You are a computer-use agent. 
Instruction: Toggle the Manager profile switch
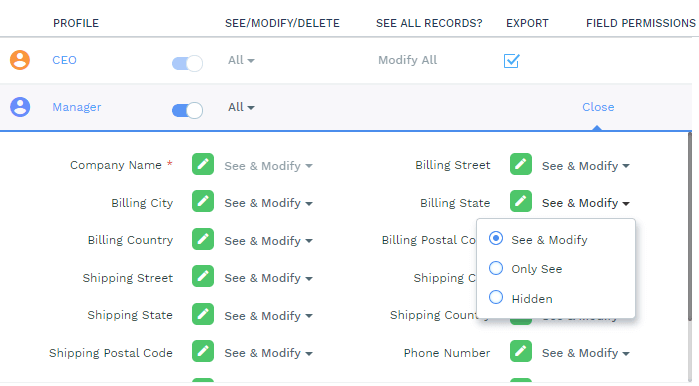pos(187,110)
